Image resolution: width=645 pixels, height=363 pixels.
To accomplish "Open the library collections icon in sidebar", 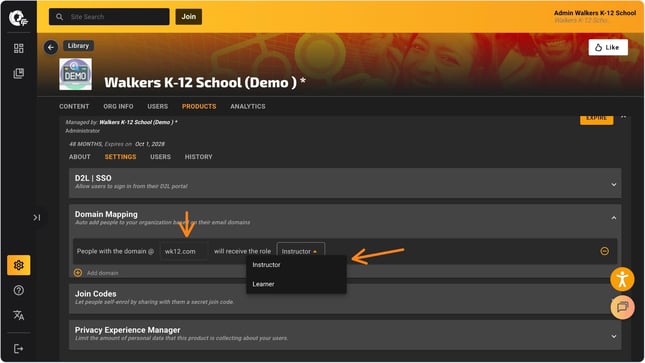I will coord(19,74).
